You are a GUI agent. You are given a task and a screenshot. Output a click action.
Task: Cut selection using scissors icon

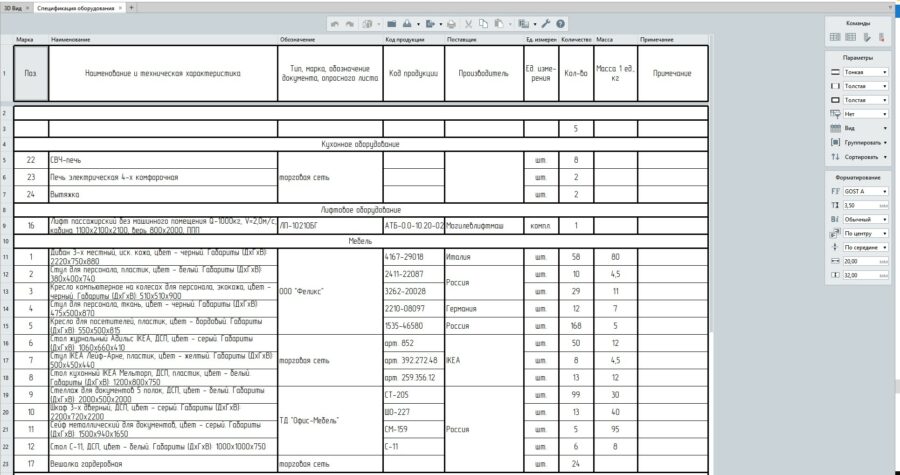[x=468, y=24]
